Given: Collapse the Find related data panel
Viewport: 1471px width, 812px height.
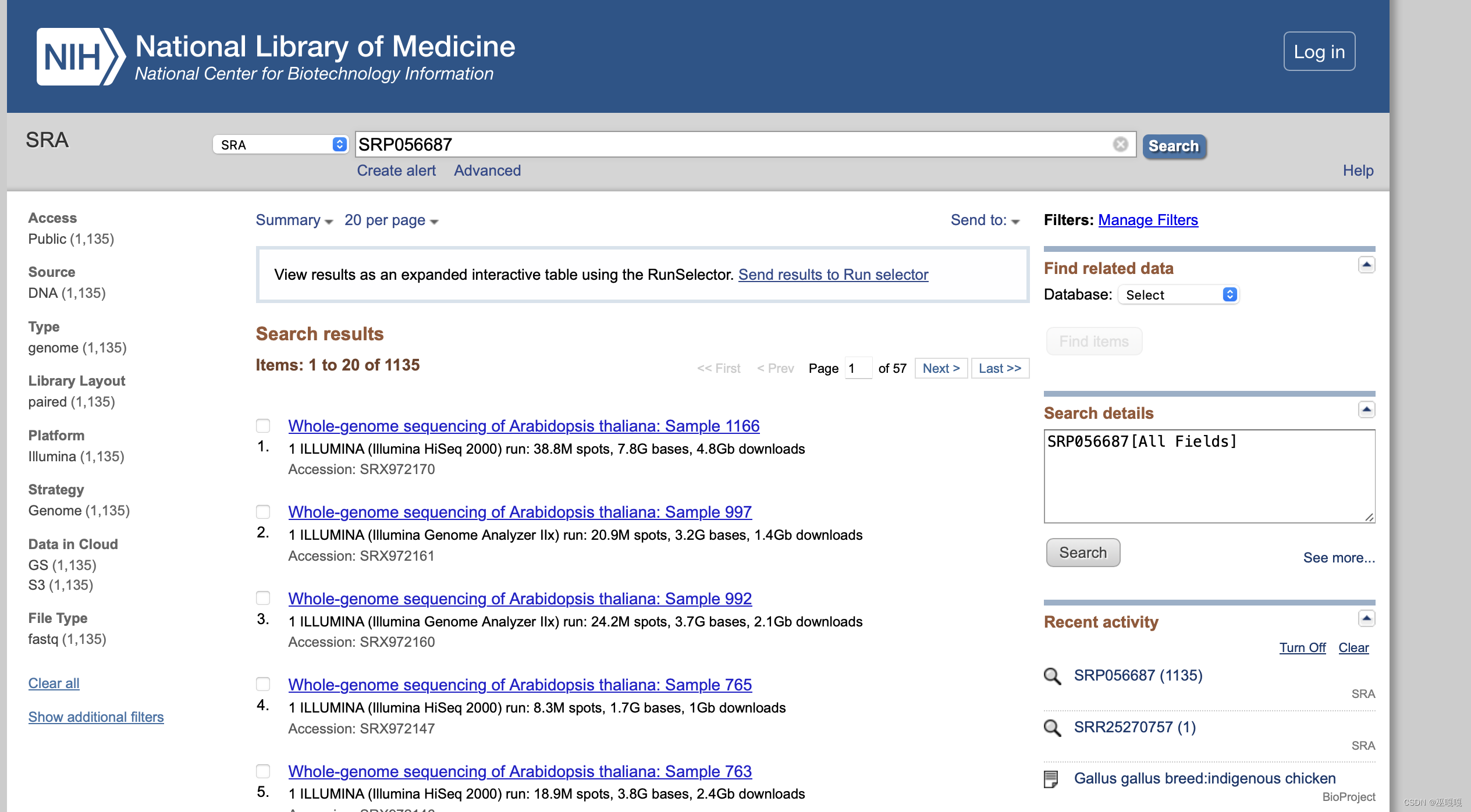Looking at the screenshot, I should tap(1366, 265).
